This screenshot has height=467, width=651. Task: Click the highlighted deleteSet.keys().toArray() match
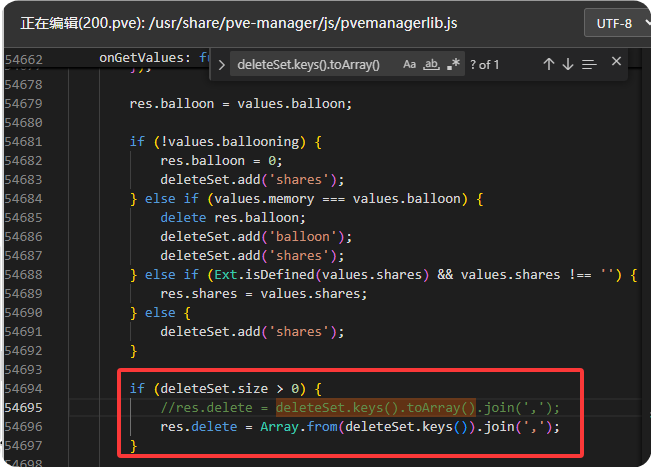(x=377, y=407)
